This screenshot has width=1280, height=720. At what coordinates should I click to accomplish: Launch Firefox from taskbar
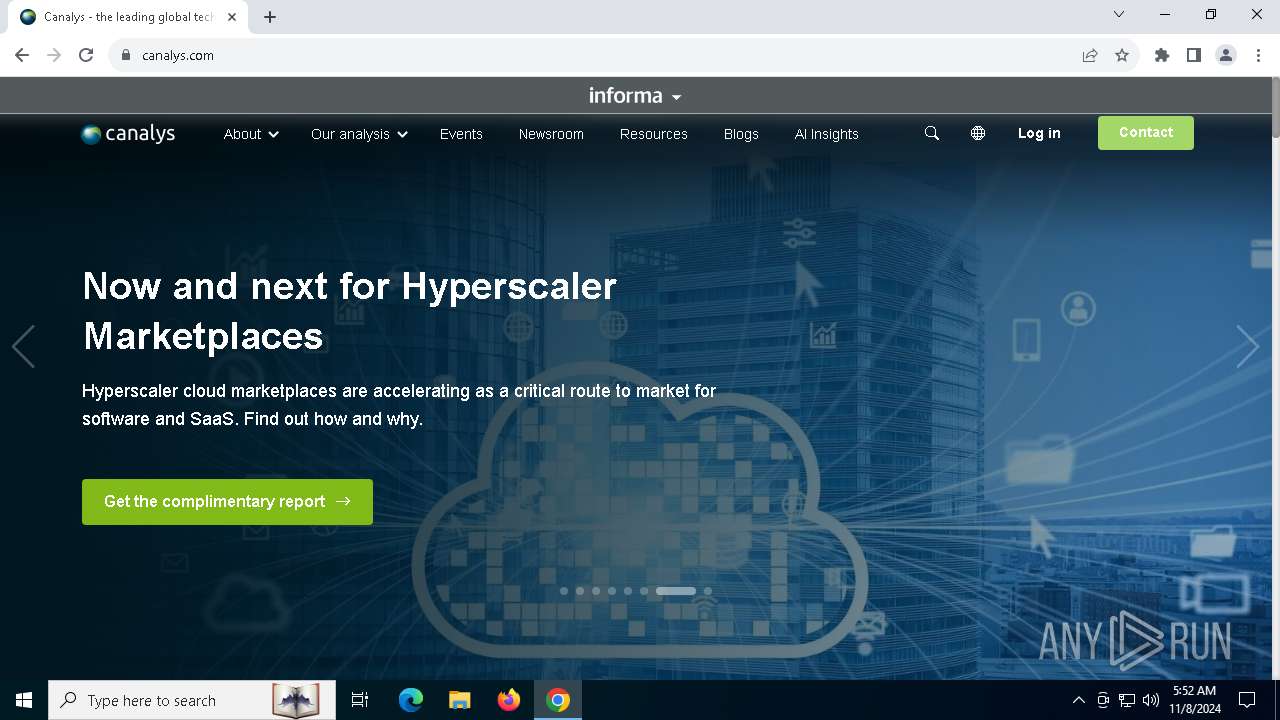(509, 700)
